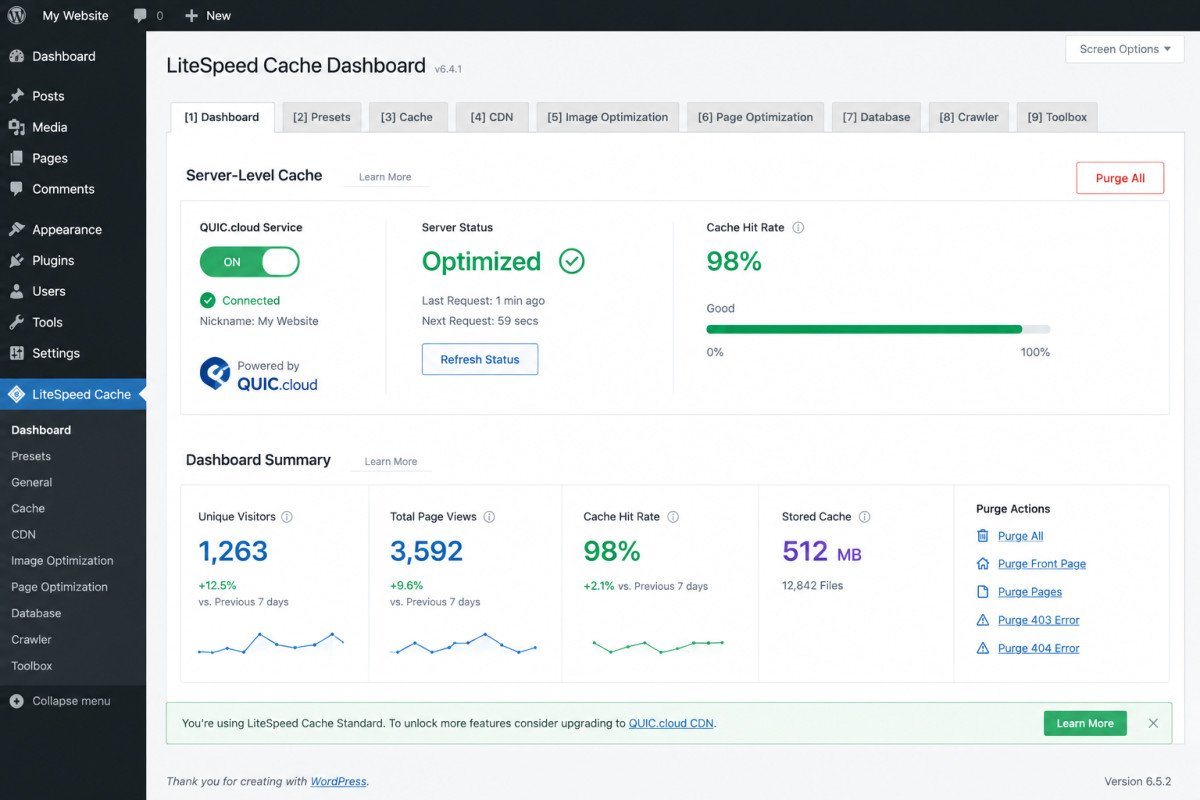
Task: Click the Plugins plug icon
Action: [x=16, y=260]
